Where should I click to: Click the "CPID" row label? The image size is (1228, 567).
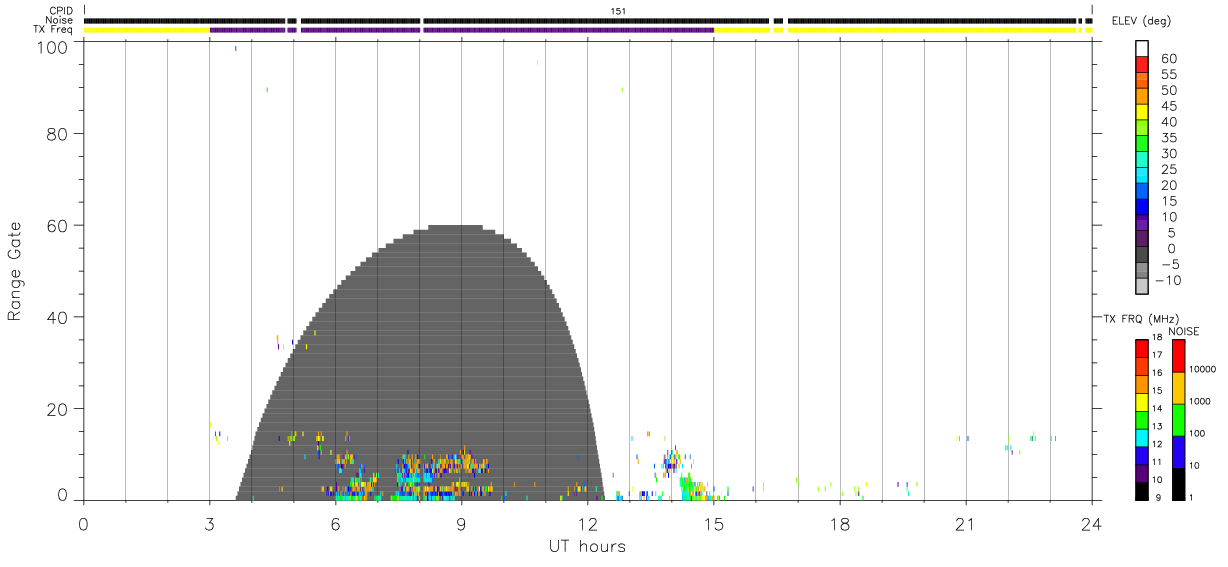62,11
